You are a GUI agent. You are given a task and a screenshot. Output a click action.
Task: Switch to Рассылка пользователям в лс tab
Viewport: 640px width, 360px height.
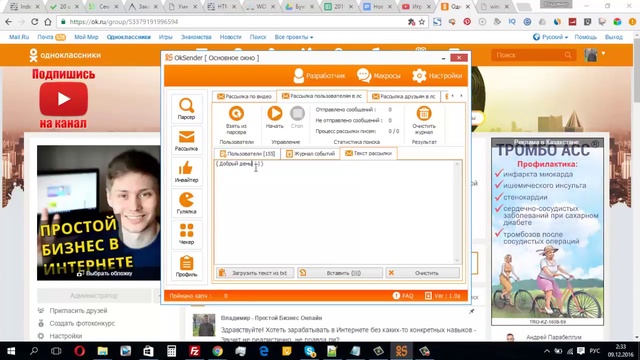coord(322,96)
